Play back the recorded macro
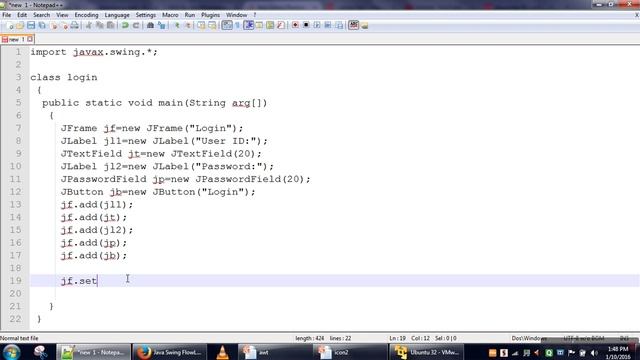 click(x=317, y=25)
